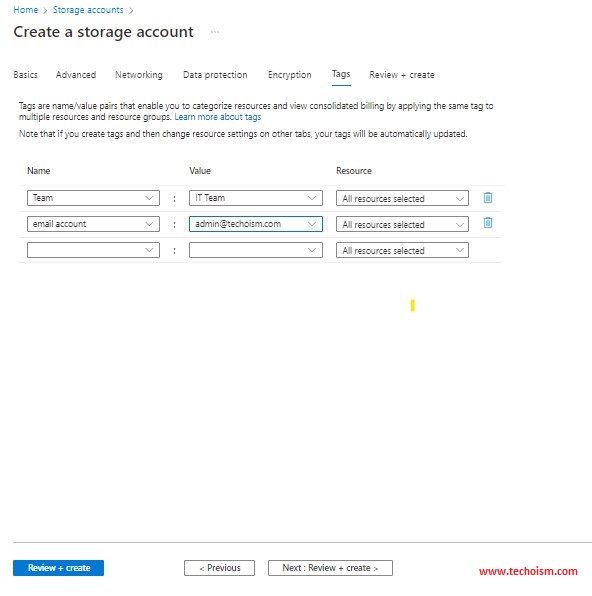Image resolution: width=592 pixels, height=596 pixels.
Task: Open admin@techoism.com value dropdown
Action: click(x=312, y=224)
